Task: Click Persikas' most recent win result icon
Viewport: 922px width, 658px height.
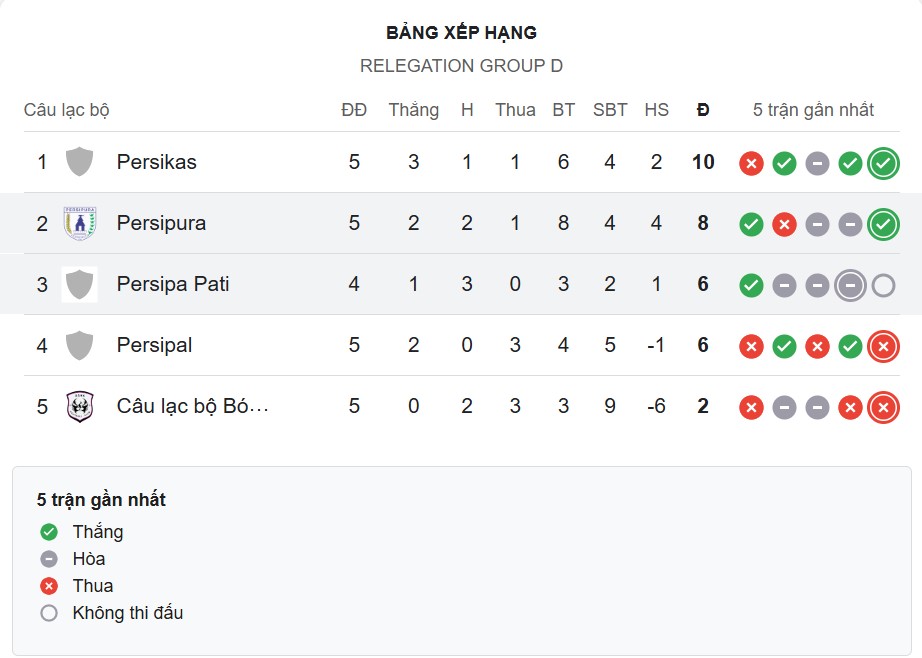Action: [x=882, y=162]
